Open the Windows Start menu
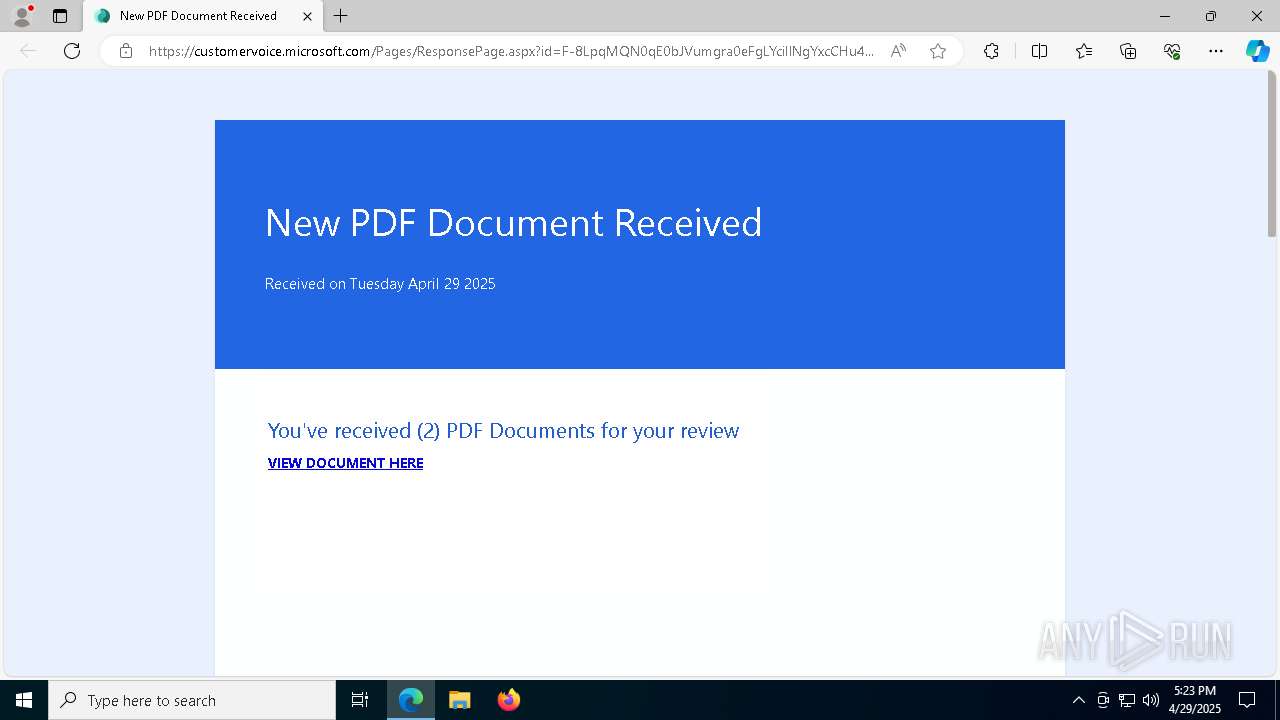1280x720 pixels. pos(24,700)
